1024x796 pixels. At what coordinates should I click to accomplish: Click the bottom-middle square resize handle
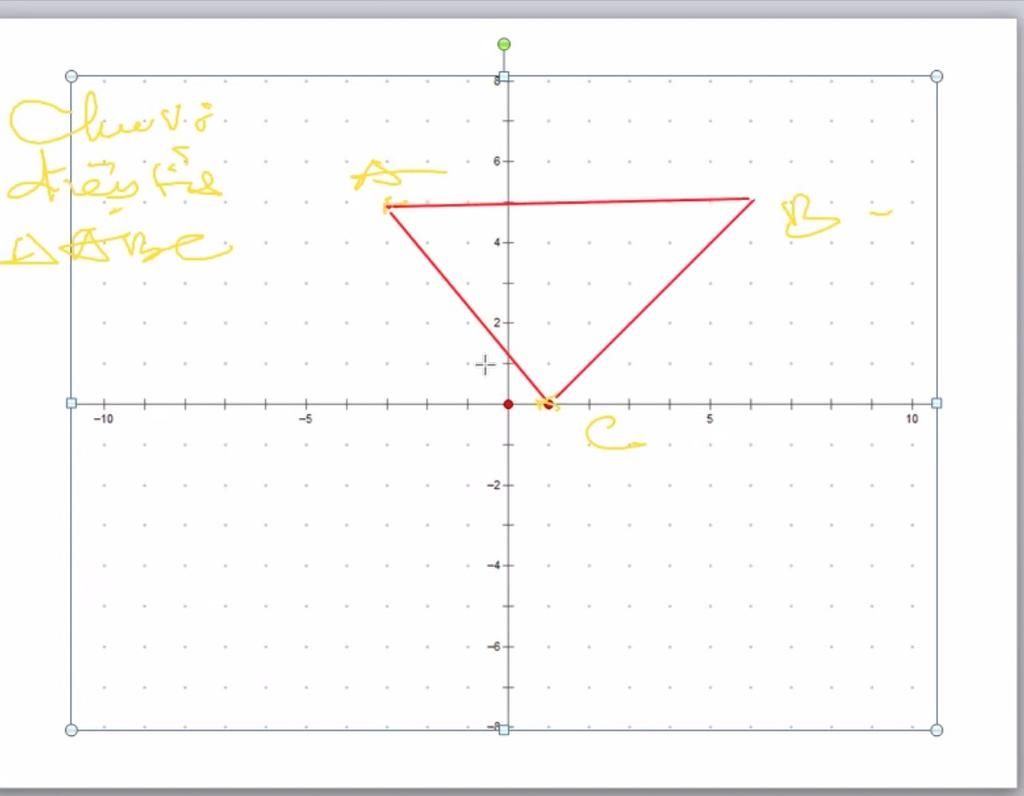click(x=504, y=730)
